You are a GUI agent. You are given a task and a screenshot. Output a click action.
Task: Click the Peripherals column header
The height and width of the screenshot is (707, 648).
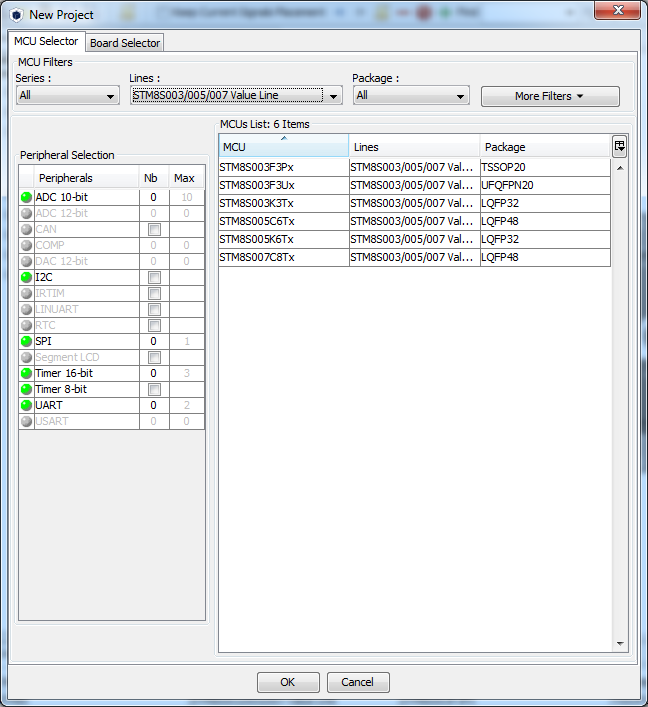coord(86,178)
